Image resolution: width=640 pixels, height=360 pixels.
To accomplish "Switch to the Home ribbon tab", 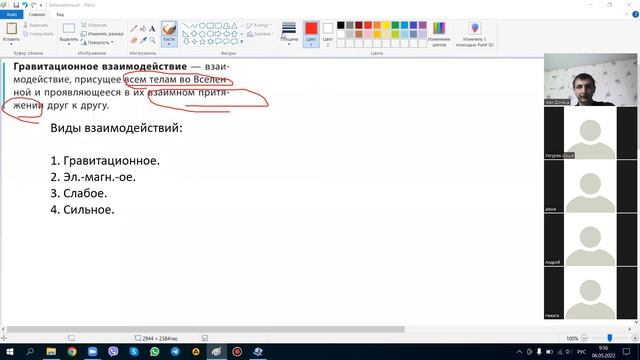I will pyautogui.click(x=37, y=14).
